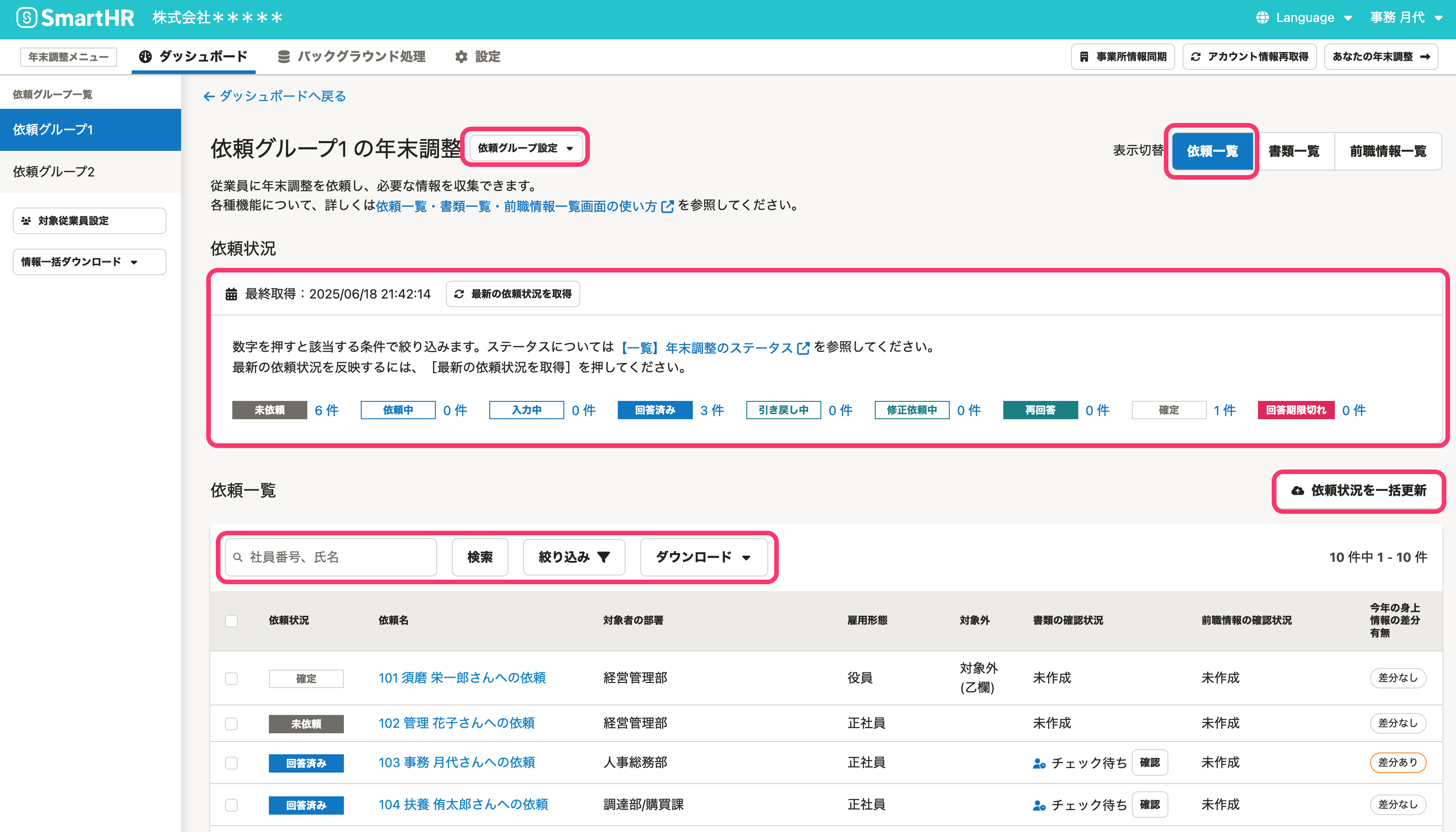Click the 年末調整メニュー label
This screenshot has width=1456, height=832.
tap(69, 57)
